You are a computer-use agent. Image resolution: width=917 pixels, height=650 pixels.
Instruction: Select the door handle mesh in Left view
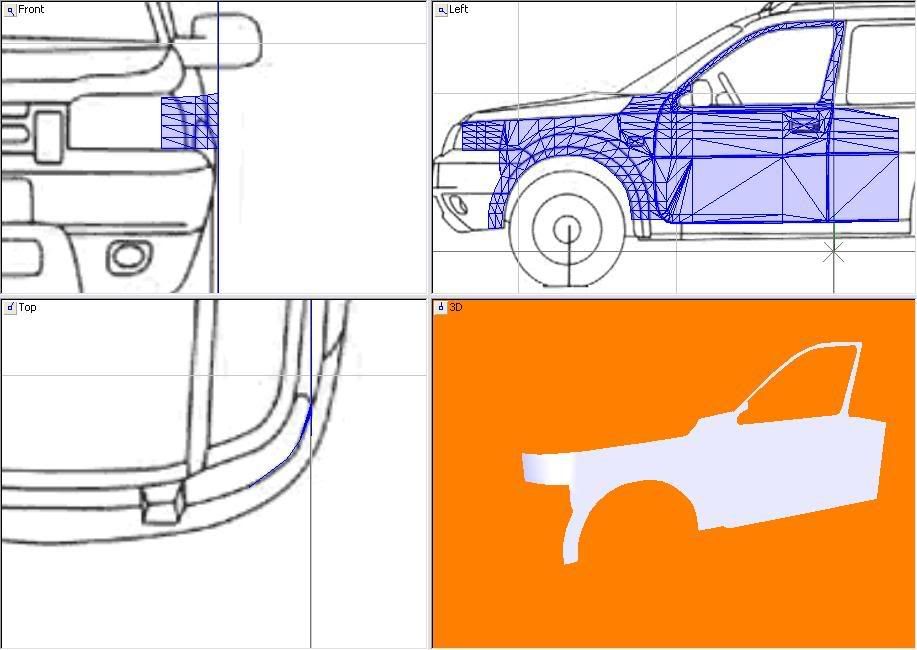click(804, 123)
